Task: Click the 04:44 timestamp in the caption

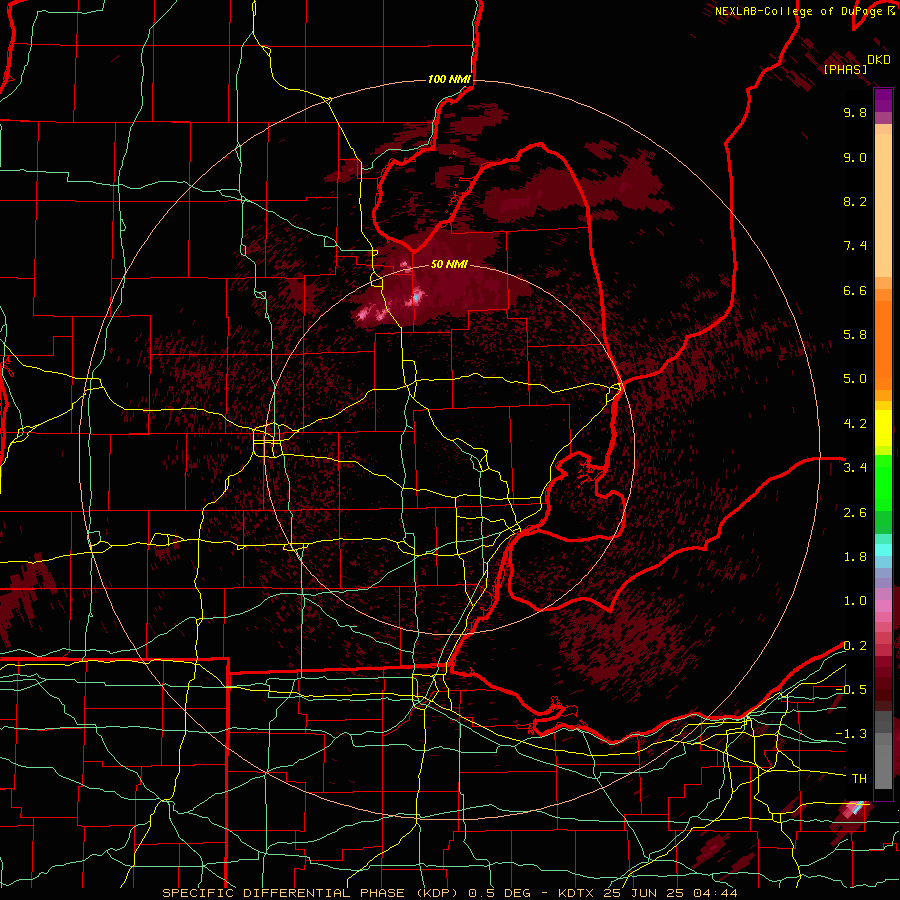Action: click(715, 893)
